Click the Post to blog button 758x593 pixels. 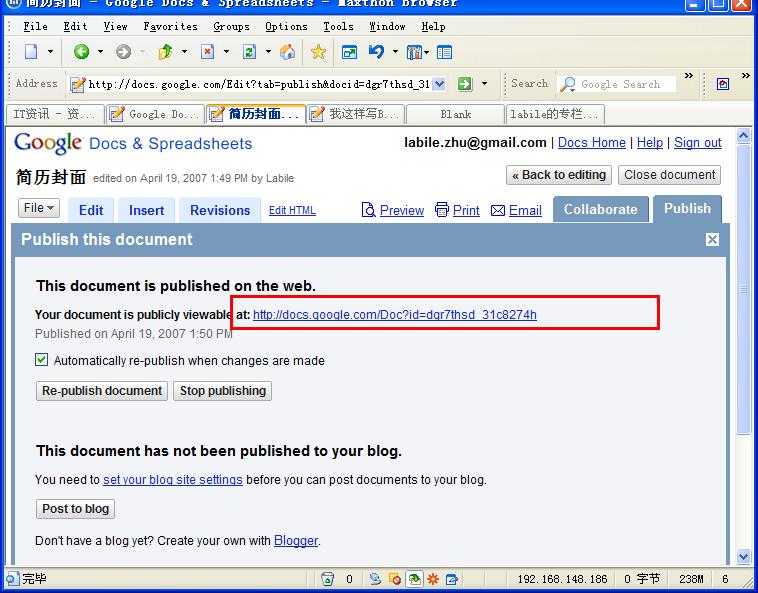coord(75,509)
